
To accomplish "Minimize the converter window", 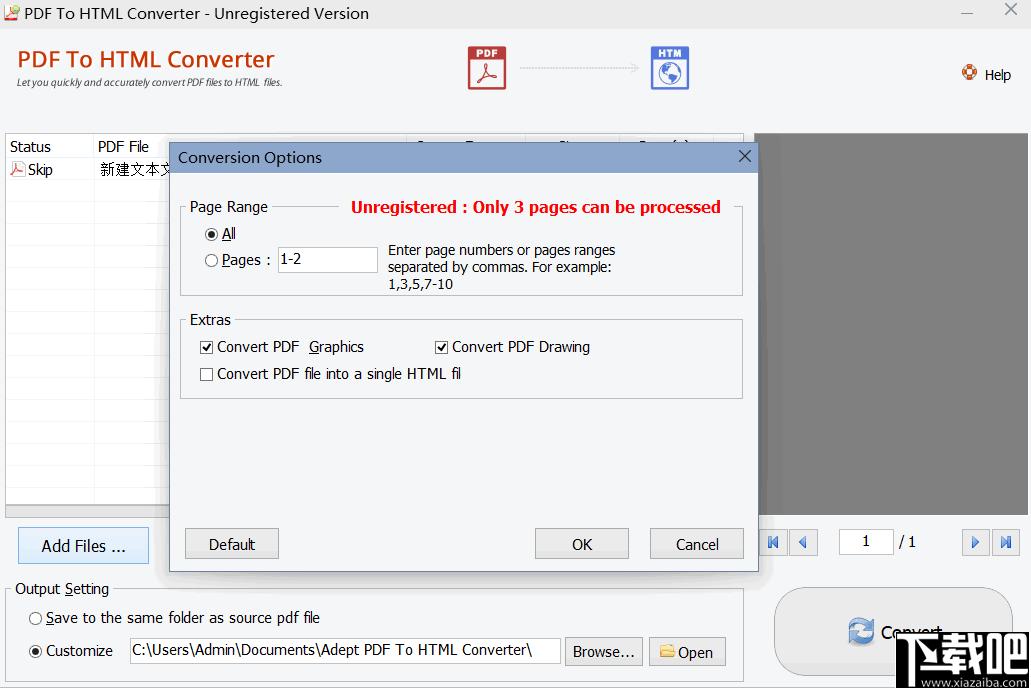I will tap(967, 12).
